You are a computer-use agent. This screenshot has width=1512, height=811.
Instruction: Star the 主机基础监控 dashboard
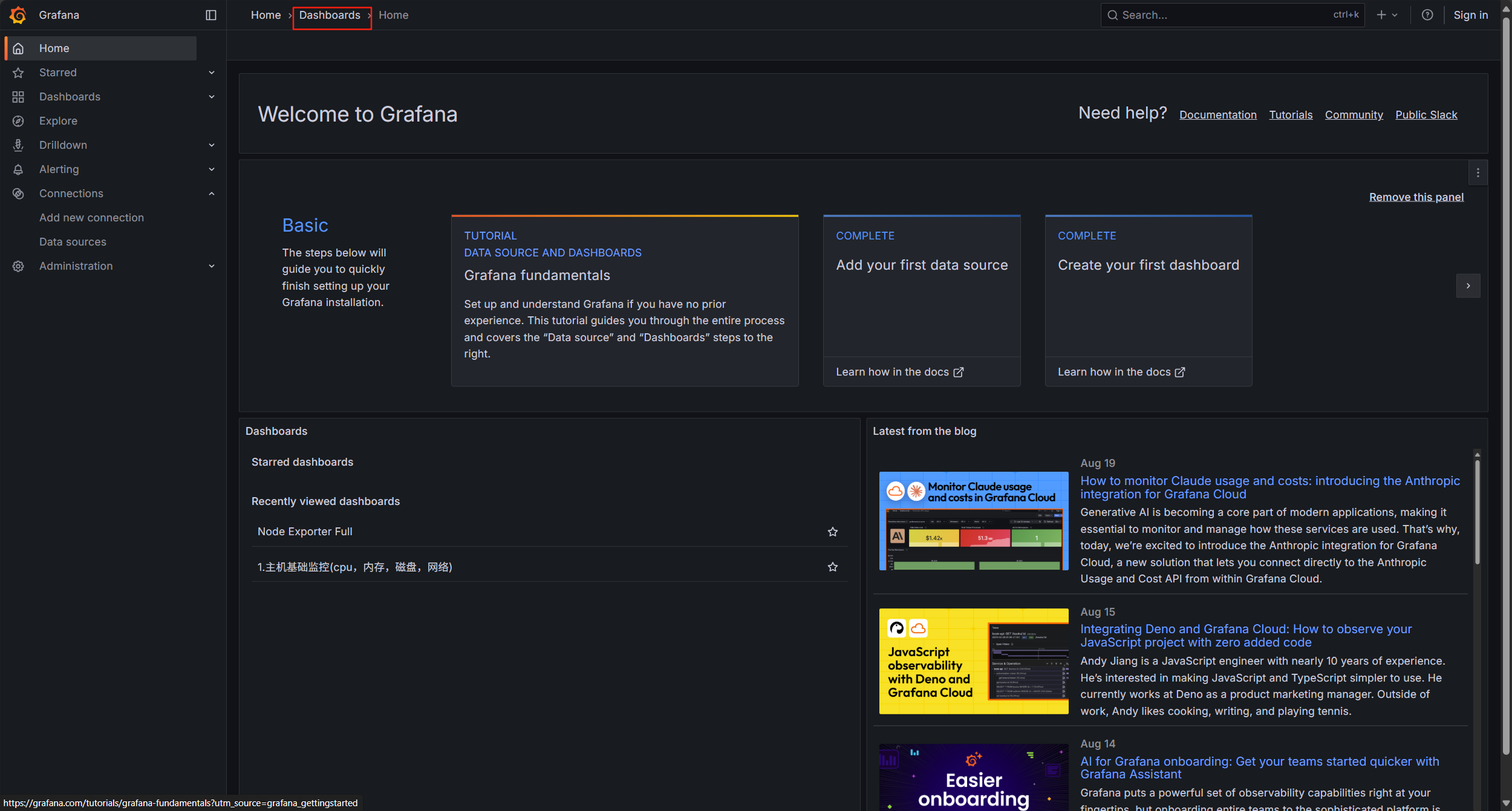click(833, 567)
